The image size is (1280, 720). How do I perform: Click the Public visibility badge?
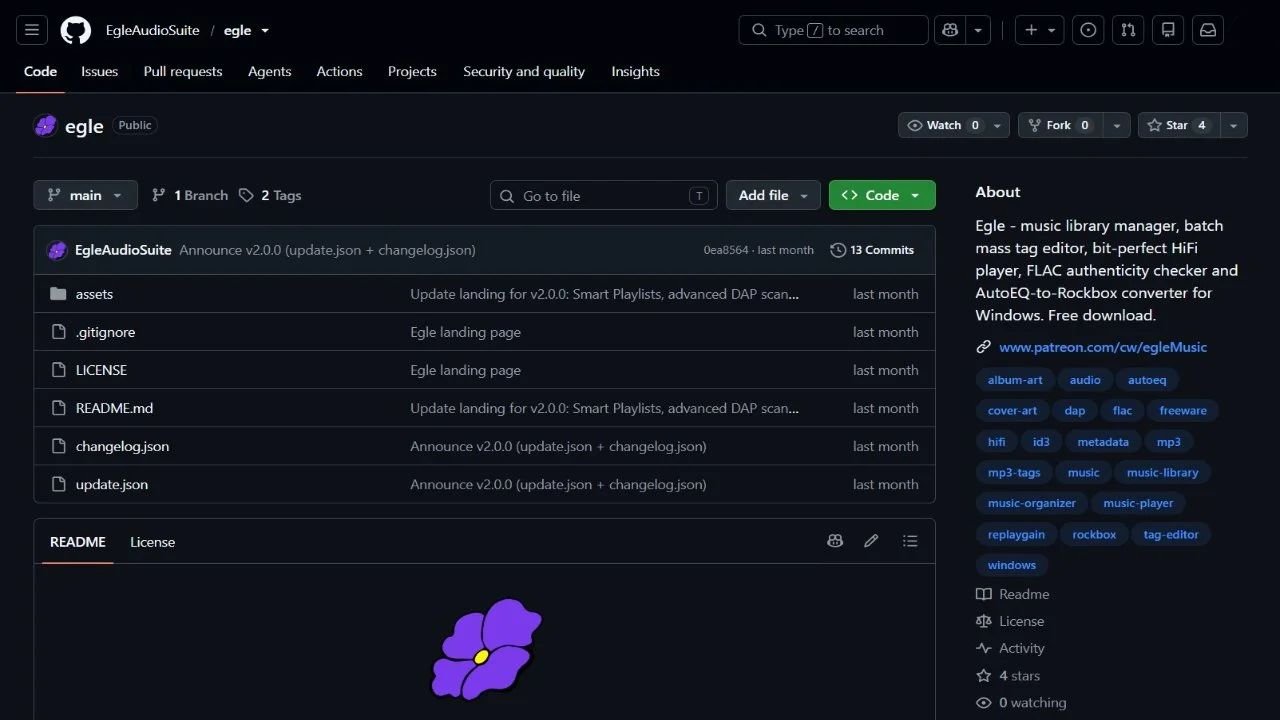point(135,125)
